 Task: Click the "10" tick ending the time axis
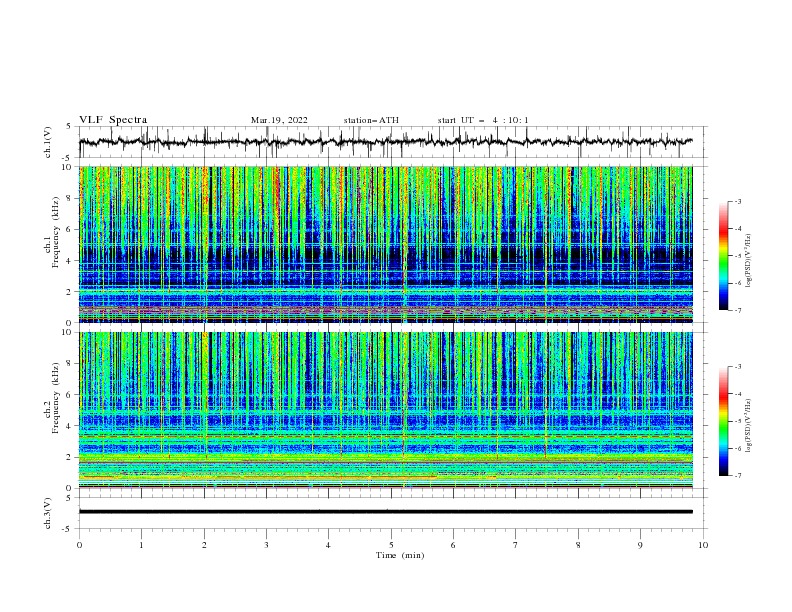703,545
